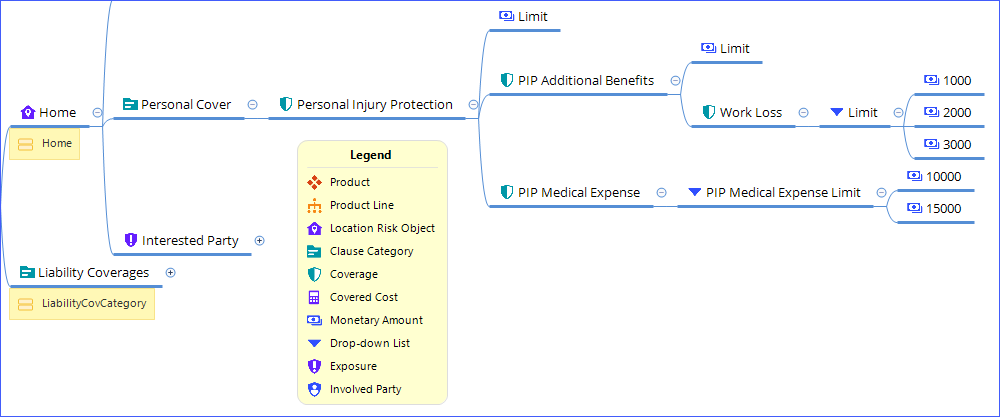Select the 10000 monetary amount node
1000x417 pixels.
click(943, 176)
